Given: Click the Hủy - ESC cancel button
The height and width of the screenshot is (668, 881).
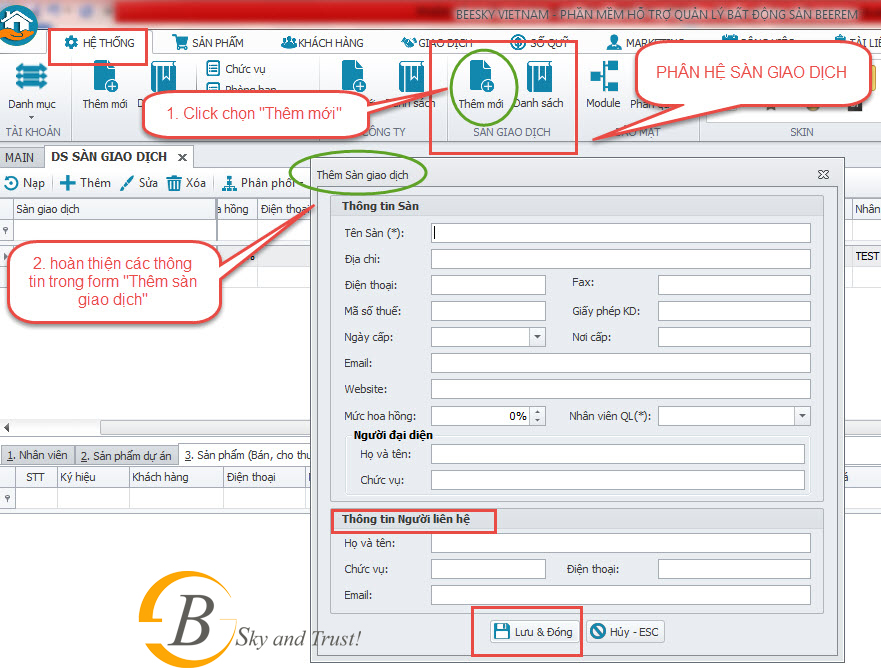Looking at the screenshot, I should [625, 631].
